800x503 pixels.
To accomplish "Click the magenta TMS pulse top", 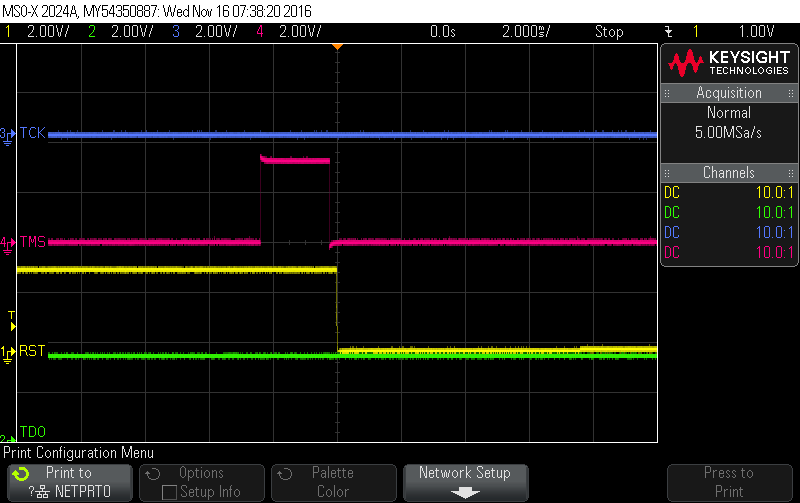I will pos(295,160).
